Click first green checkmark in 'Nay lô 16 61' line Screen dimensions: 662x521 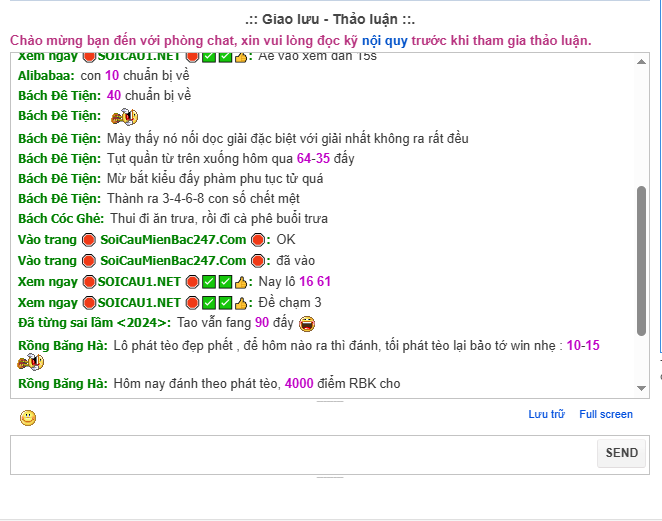pos(209,282)
